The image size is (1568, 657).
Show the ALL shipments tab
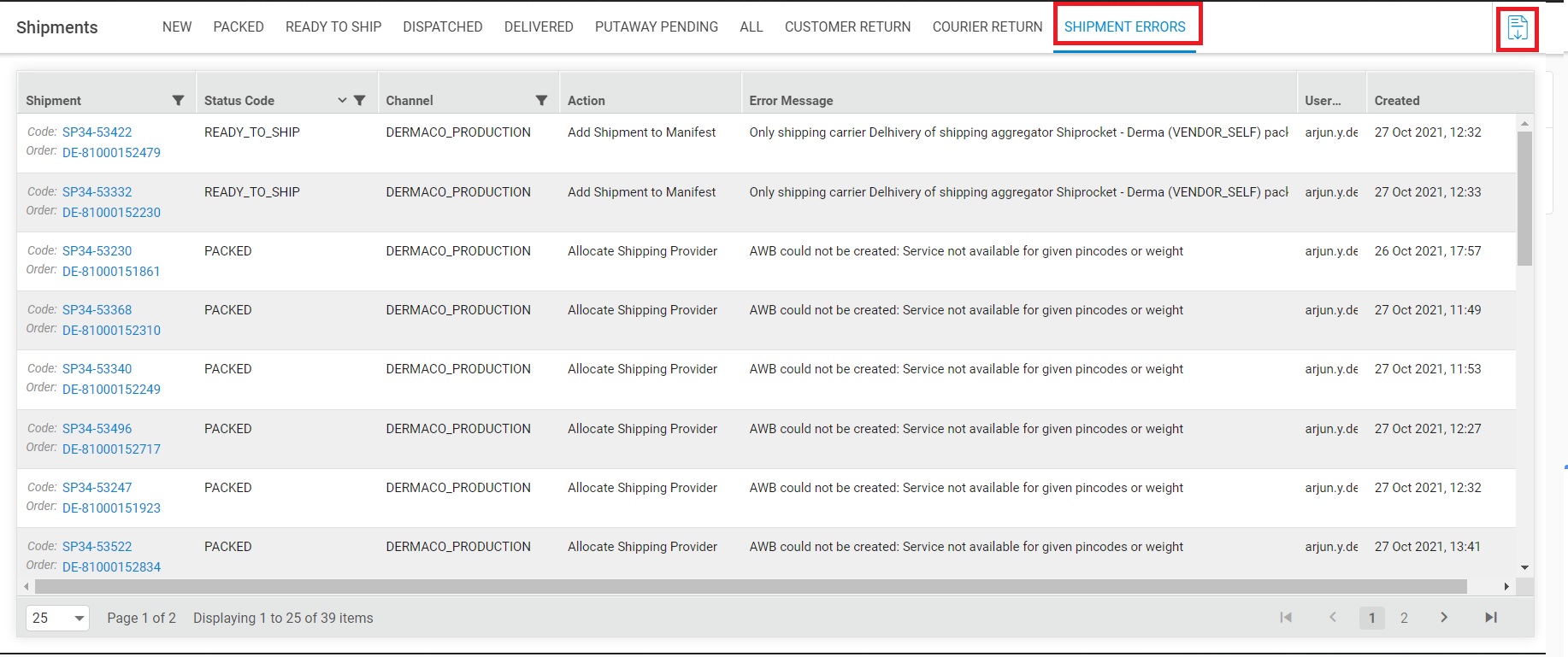[x=752, y=27]
